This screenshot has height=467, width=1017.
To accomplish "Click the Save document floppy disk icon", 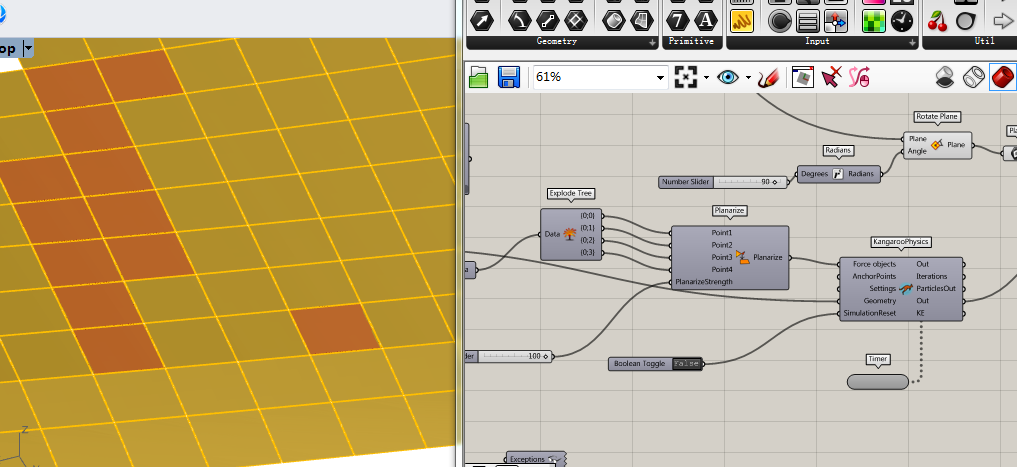I will point(508,78).
